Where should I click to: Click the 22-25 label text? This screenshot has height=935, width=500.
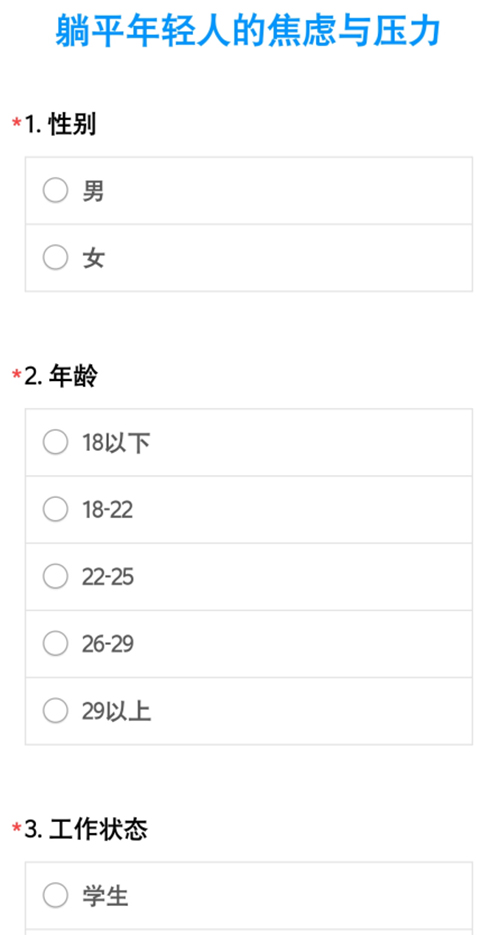click(108, 577)
